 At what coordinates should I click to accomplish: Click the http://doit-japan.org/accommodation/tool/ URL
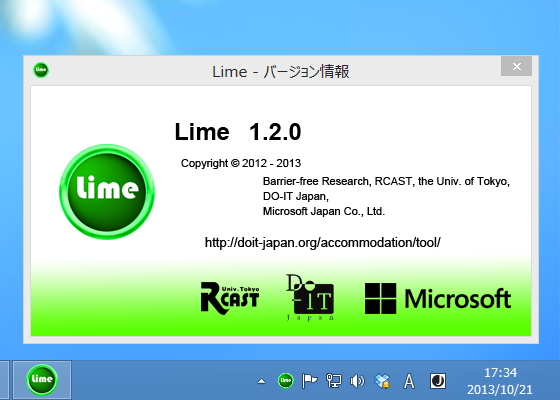point(322,242)
